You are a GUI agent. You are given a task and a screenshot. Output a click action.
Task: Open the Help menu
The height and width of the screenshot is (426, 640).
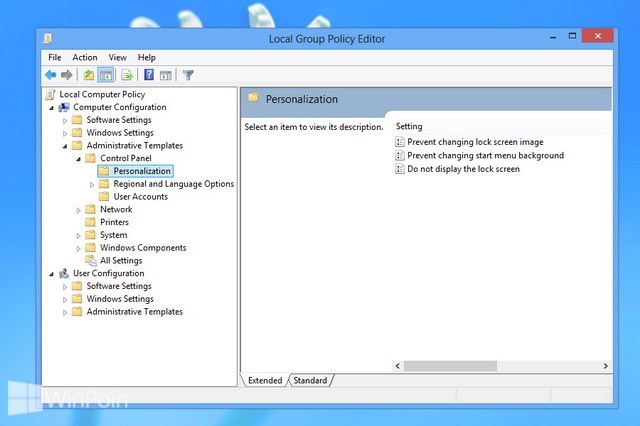click(x=147, y=58)
